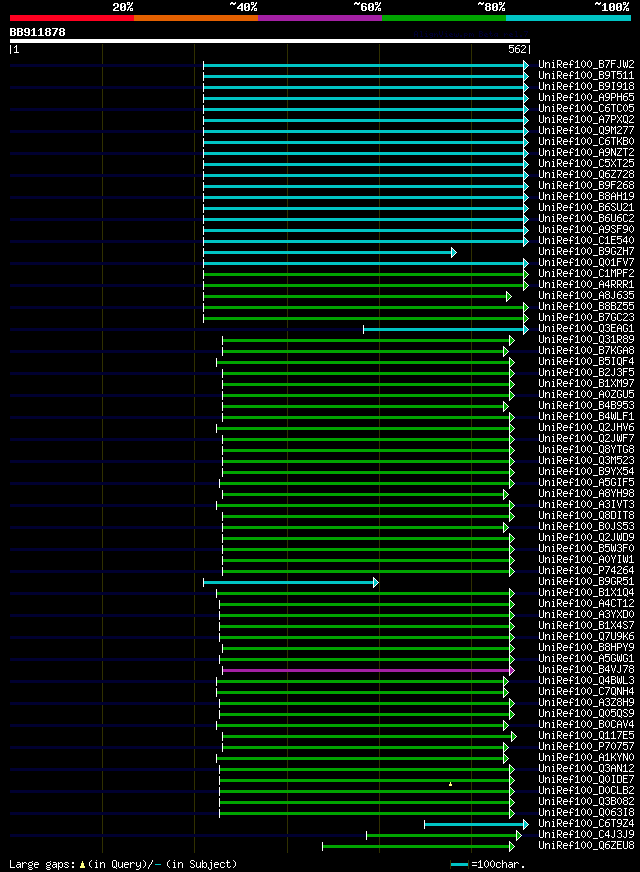Image resolution: width=640 pixels, height=872 pixels.
Task: Click the UniRef100_A7PXQ2 label
Action: (x=586, y=120)
